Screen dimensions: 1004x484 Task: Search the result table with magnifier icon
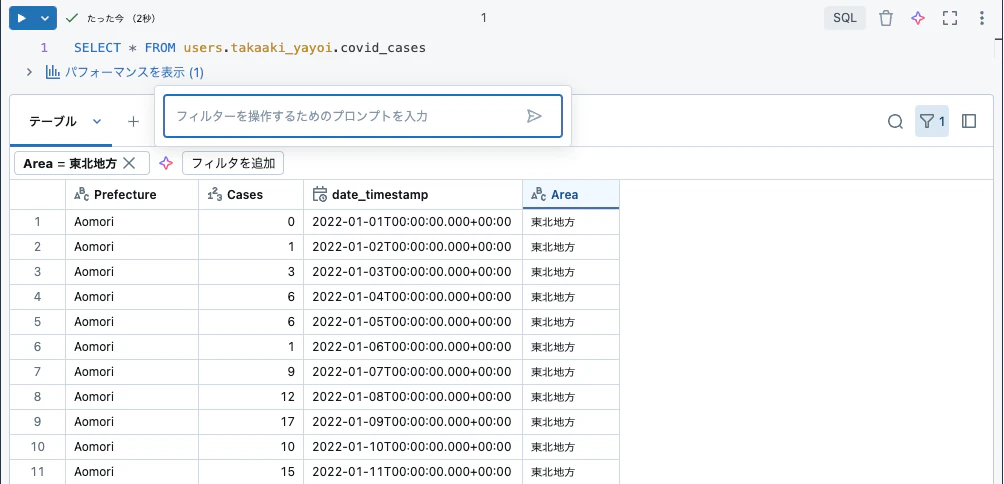click(895, 121)
